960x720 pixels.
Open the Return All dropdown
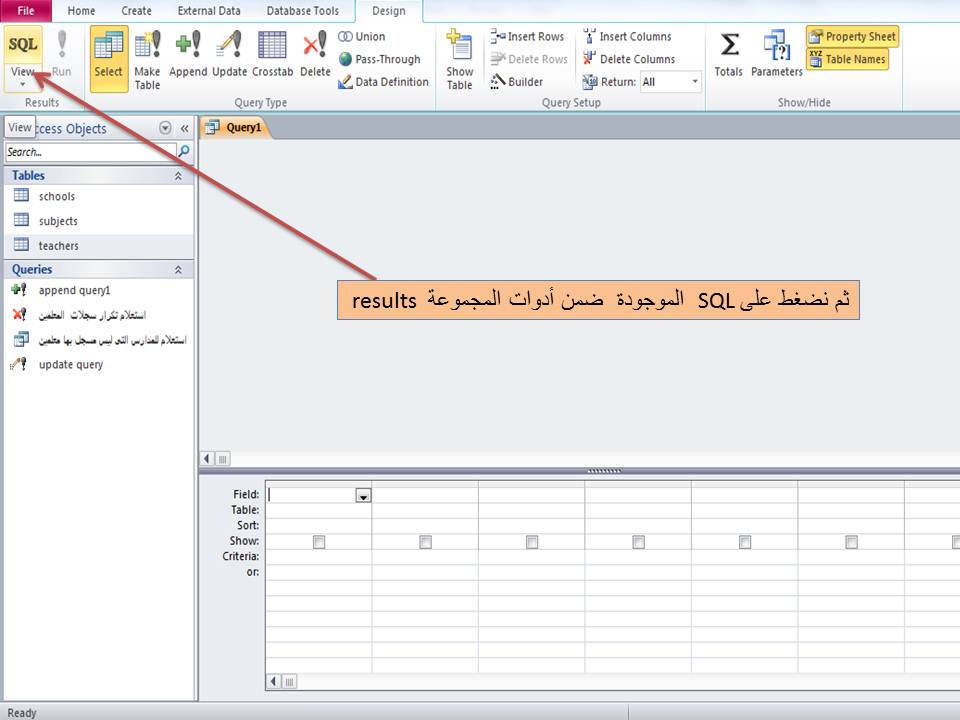(x=694, y=81)
